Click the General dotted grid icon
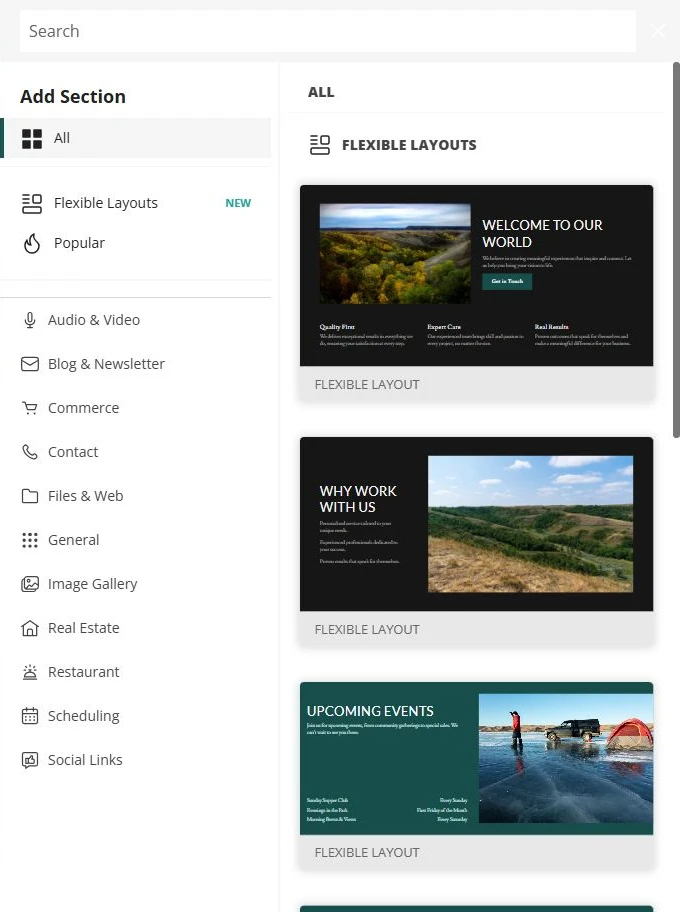This screenshot has width=680, height=912. point(30,540)
